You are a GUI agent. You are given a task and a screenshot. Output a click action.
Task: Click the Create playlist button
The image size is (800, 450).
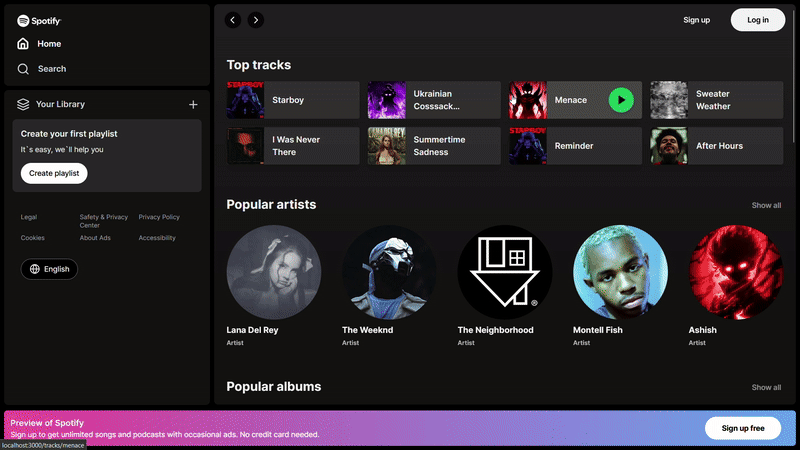coord(54,173)
